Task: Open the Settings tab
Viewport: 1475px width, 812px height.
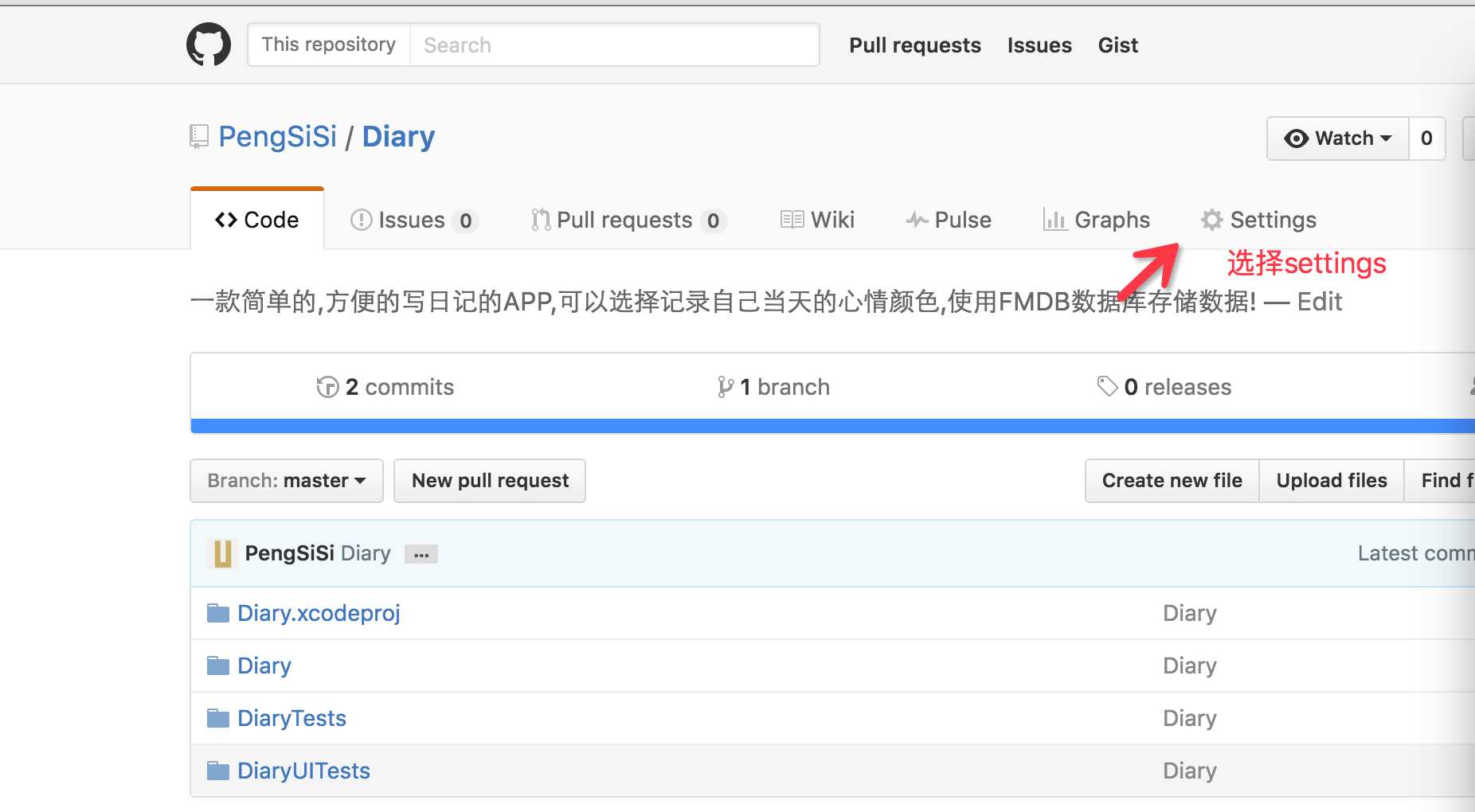Action: [1259, 220]
